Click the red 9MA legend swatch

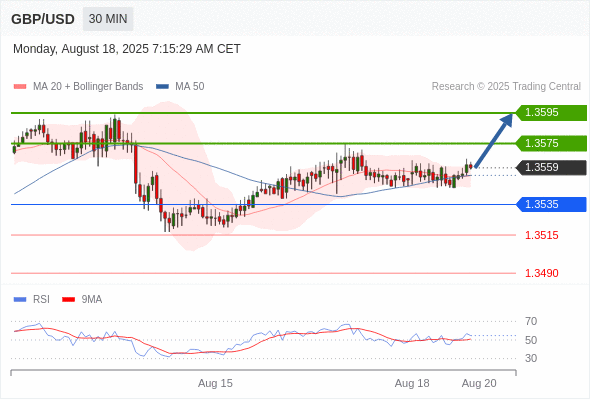pos(68,300)
